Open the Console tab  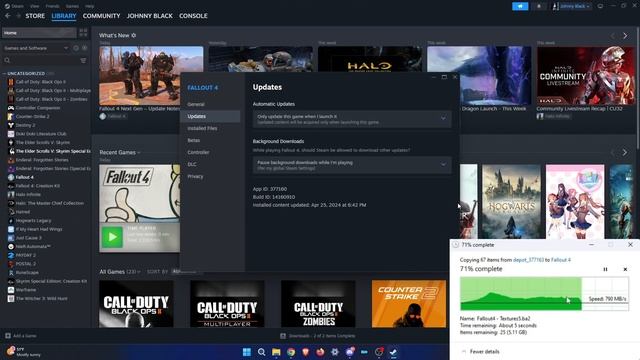point(193,16)
